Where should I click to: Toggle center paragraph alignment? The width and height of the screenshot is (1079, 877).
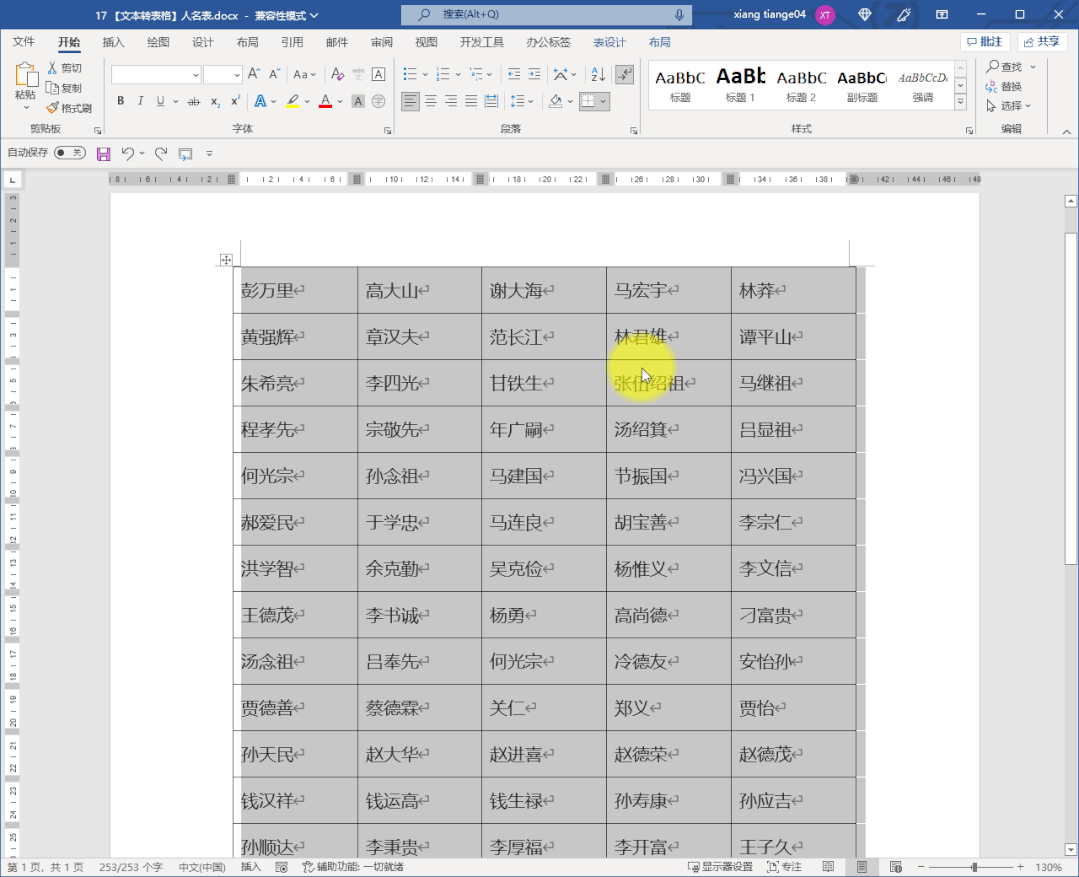432,100
